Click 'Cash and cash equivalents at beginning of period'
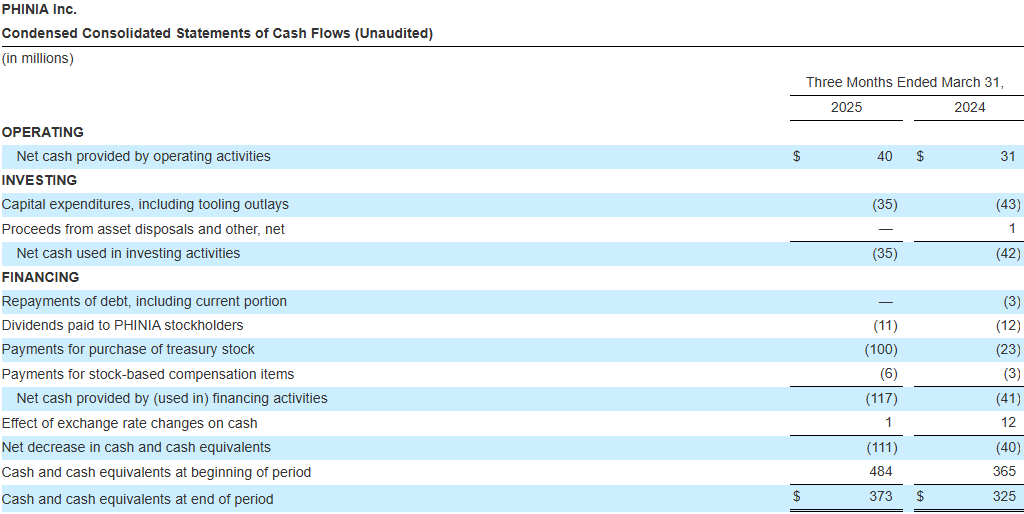Image resolution: width=1024 pixels, height=514 pixels. click(x=156, y=473)
